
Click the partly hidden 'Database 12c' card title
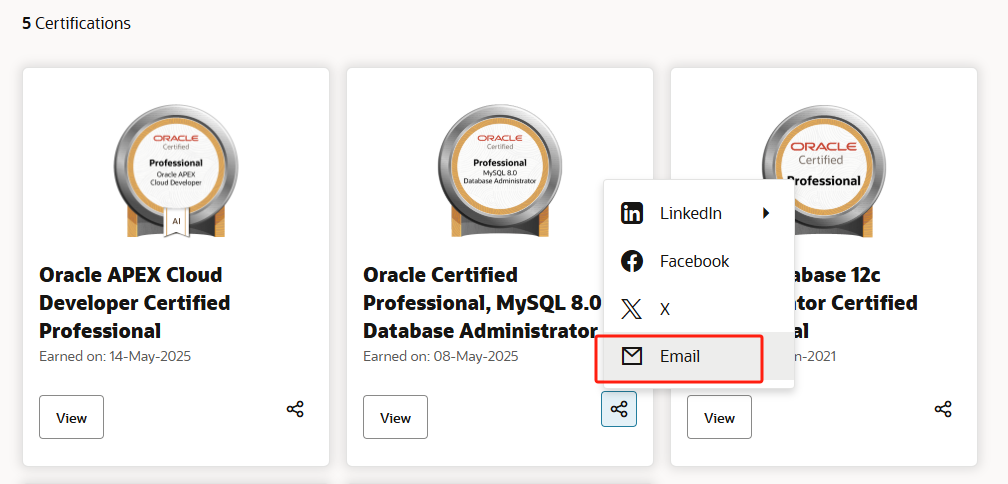(x=857, y=303)
